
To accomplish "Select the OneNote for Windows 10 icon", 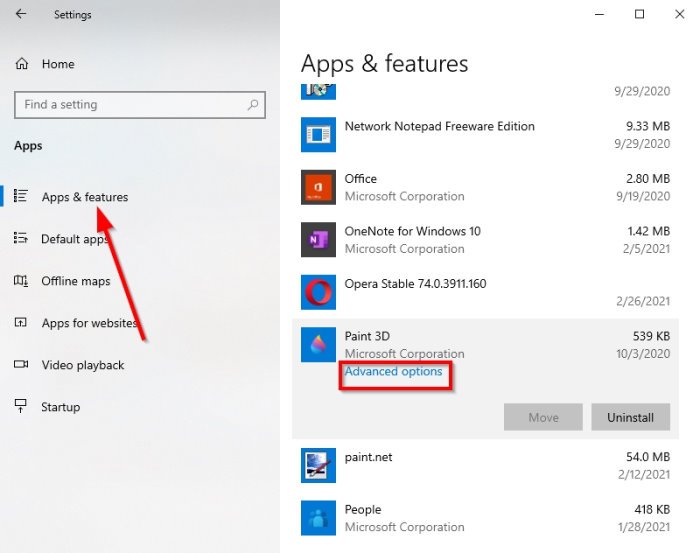I will click(x=318, y=240).
